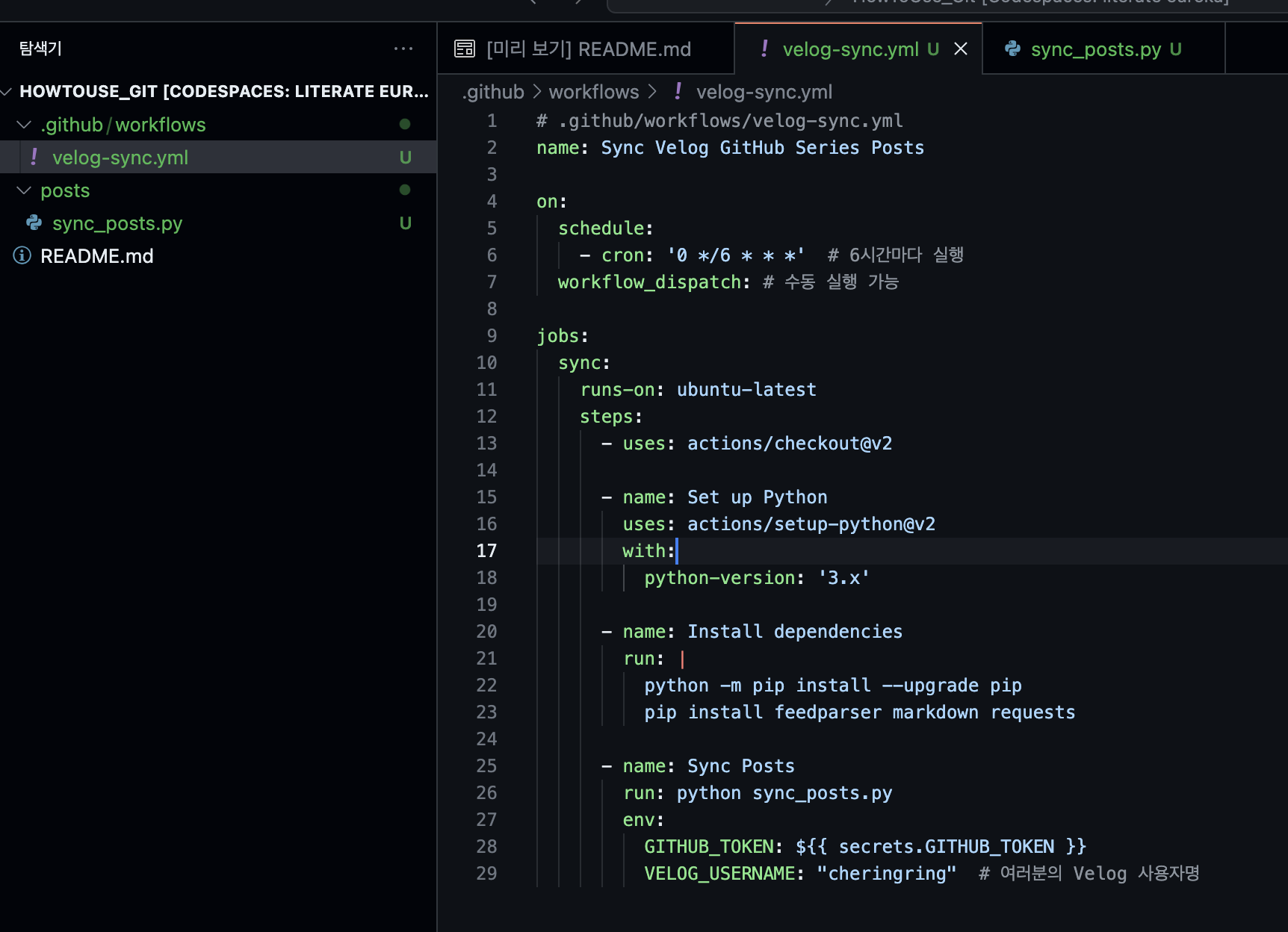Click the 'Set up Python' step name
Screen dimensions: 1288x932
point(758,497)
